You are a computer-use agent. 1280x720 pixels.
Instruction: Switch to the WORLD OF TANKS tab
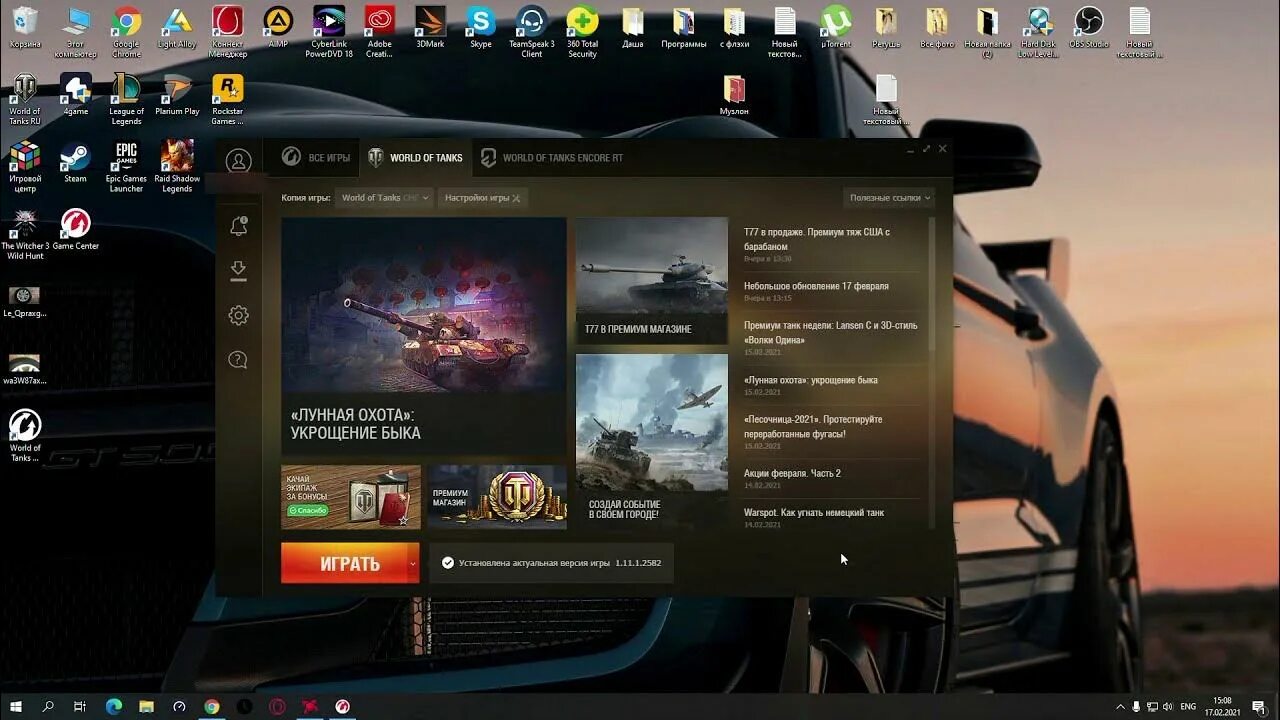415,158
